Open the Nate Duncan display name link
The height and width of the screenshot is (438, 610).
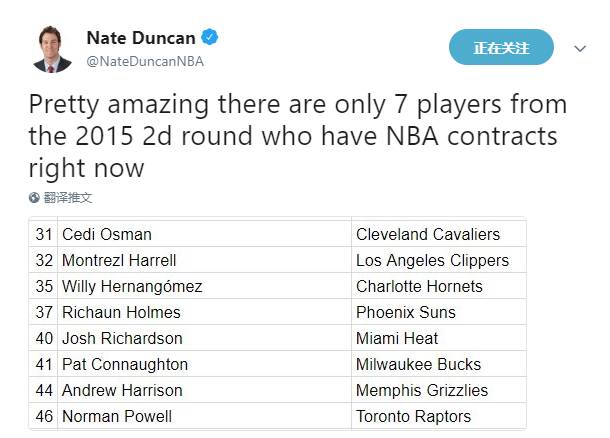click(142, 38)
